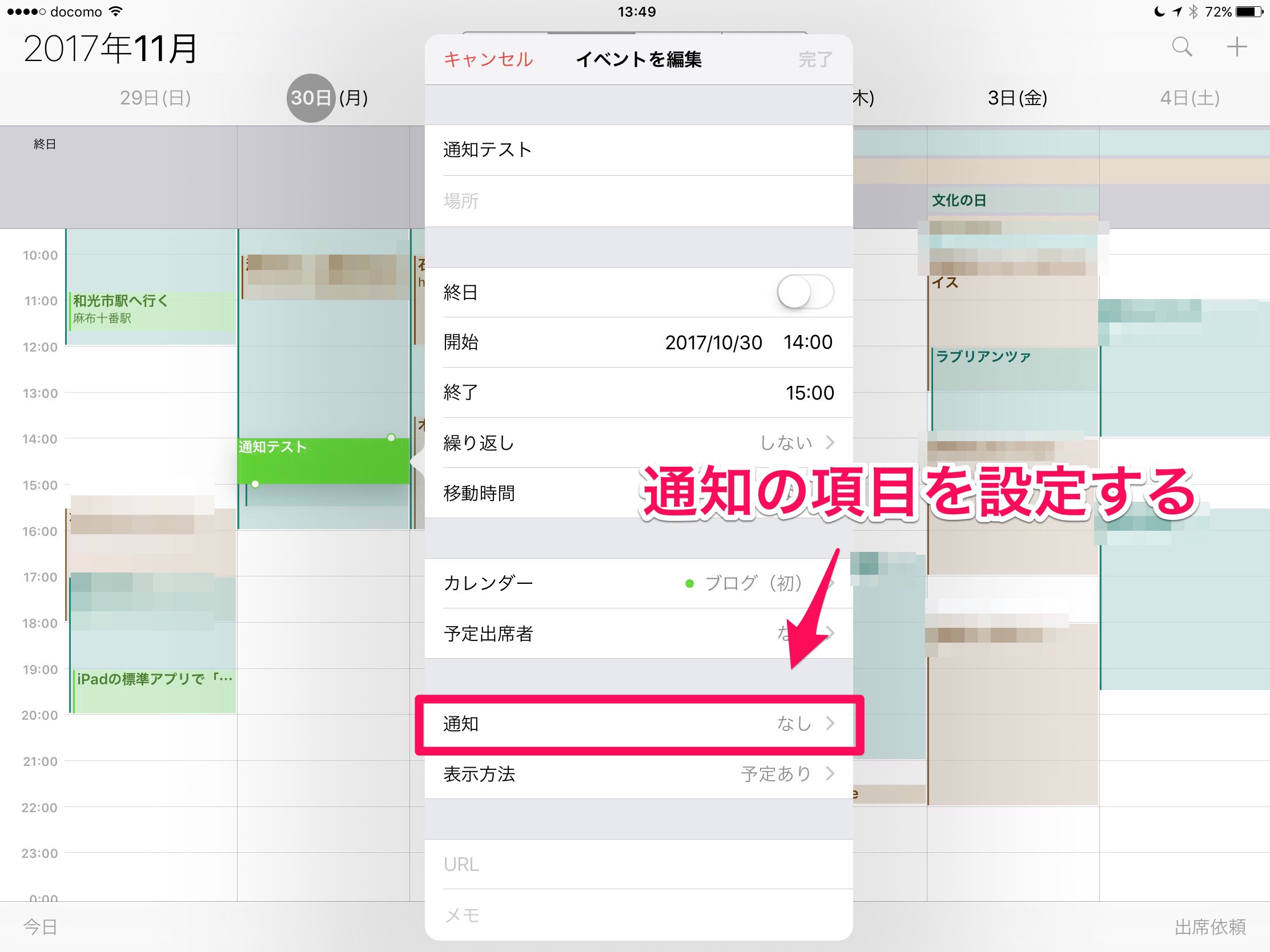Image resolution: width=1270 pixels, height=952 pixels.
Task: Open the 通知 alert setting row
Action: click(638, 724)
